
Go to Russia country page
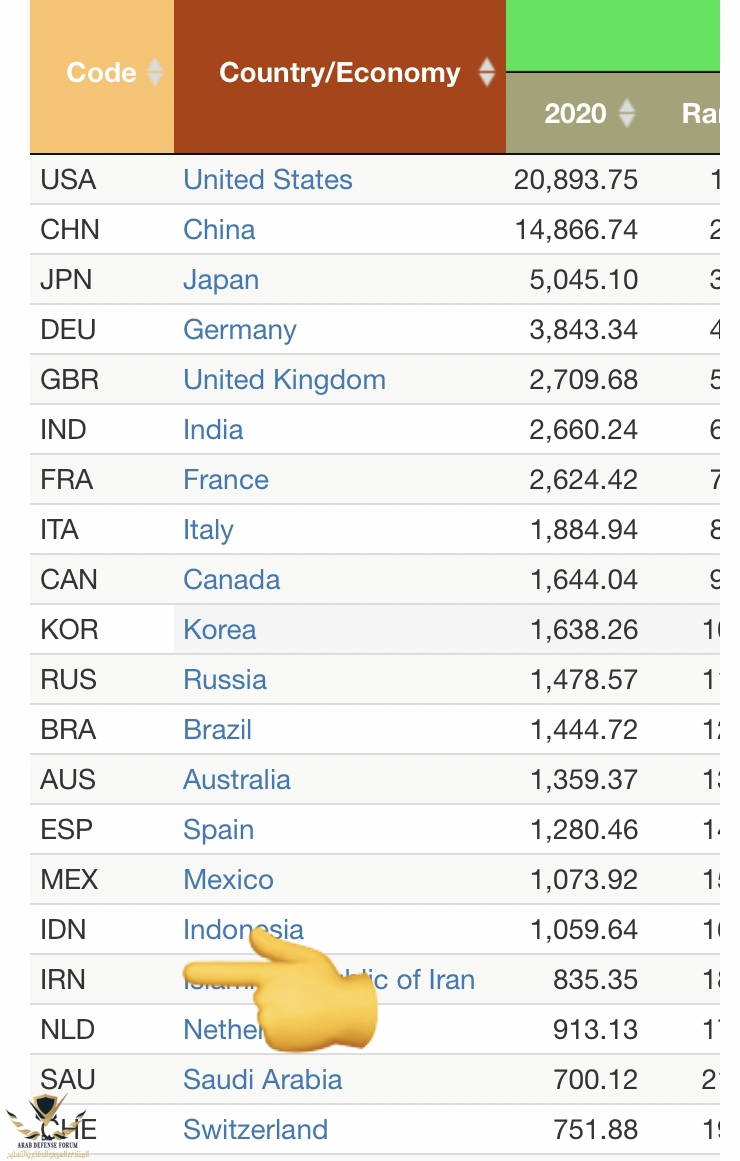(x=225, y=680)
